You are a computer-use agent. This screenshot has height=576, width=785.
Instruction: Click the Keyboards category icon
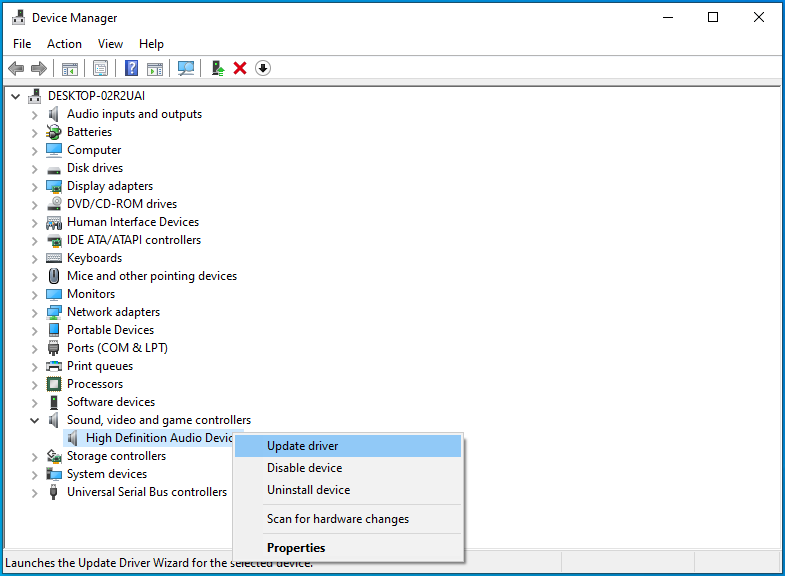point(54,258)
